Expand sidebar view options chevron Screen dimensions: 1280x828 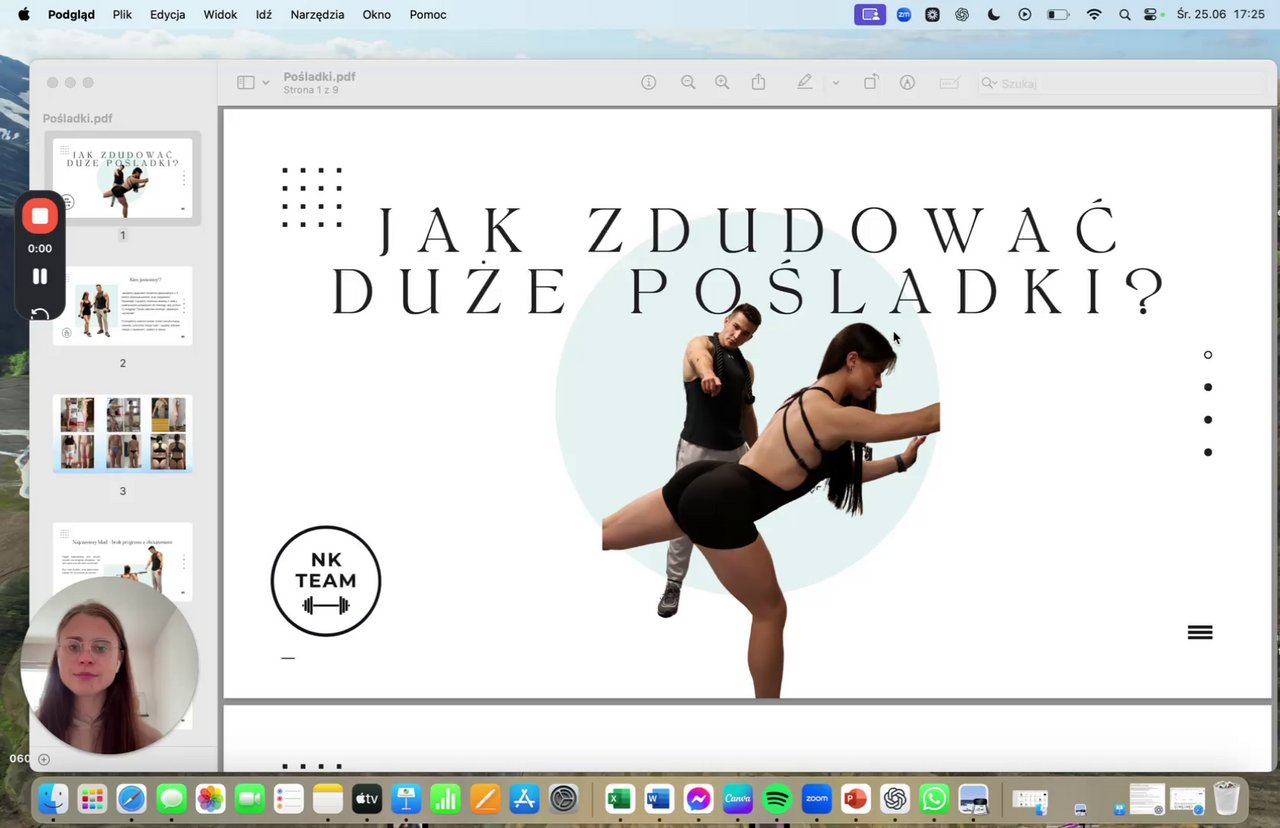click(x=266, y=83)
